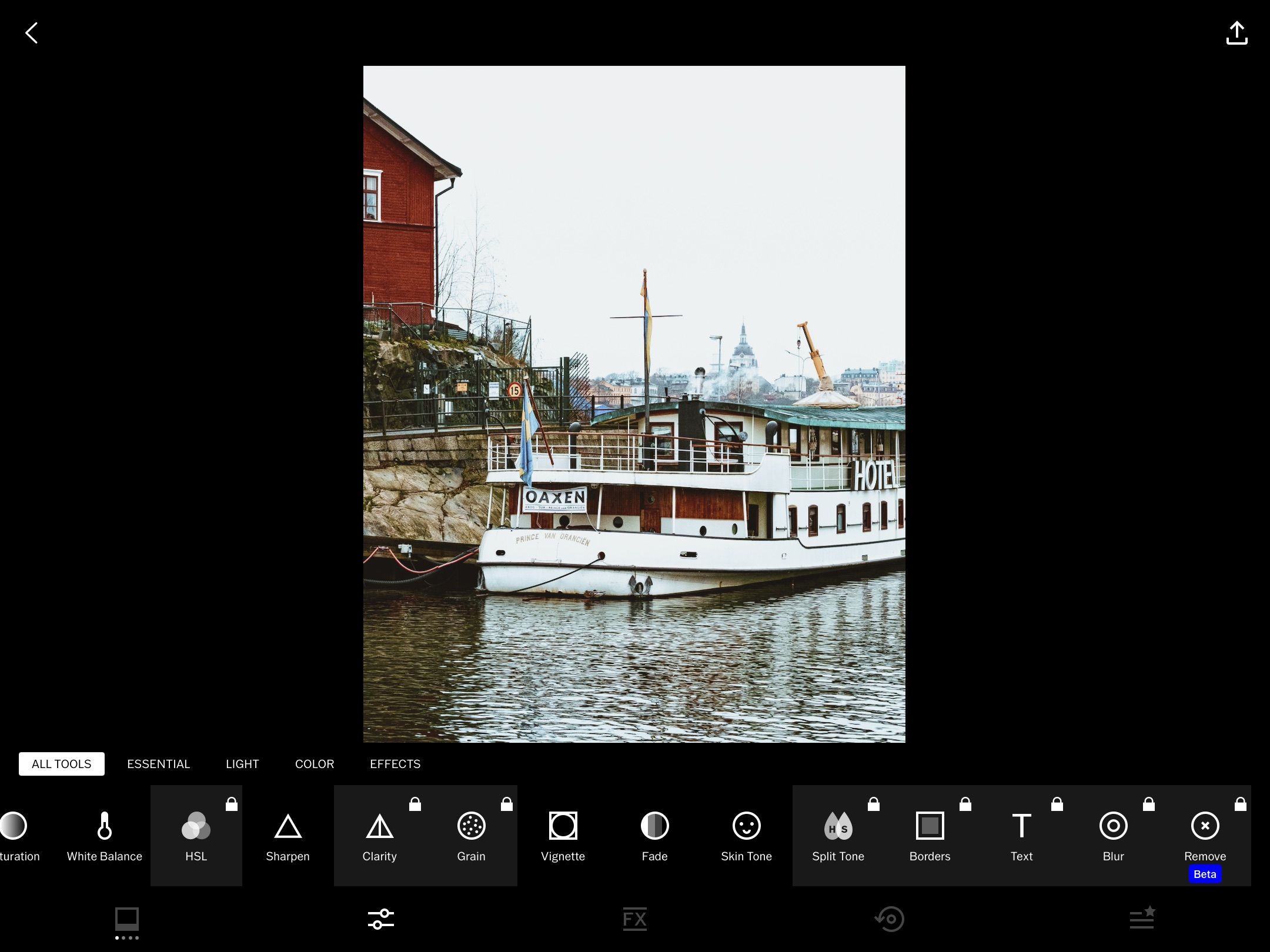Open the EFFECTS tab
This screenshot has width=1270, height=952.
(395, 764)
